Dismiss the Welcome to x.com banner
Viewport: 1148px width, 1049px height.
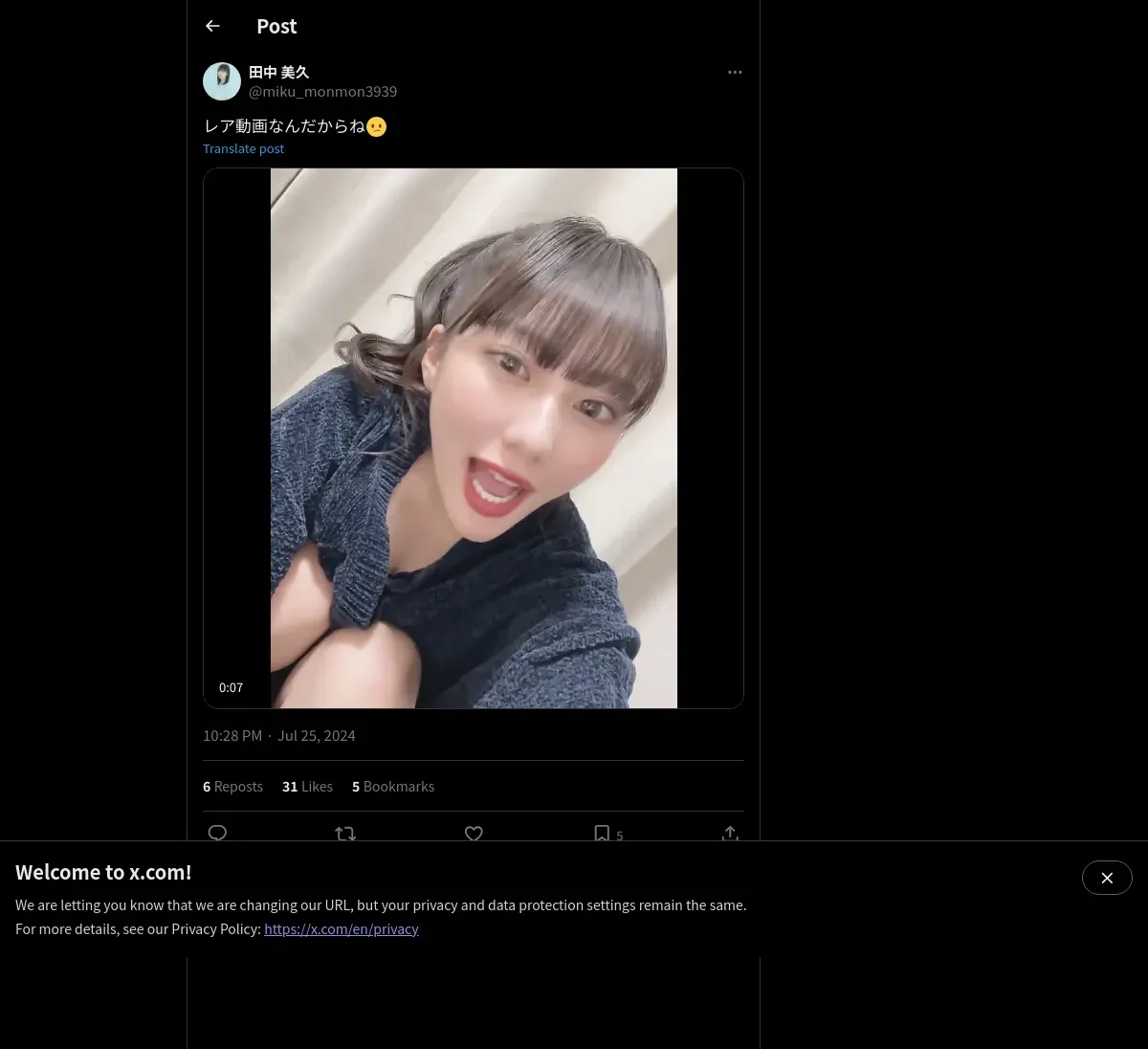(1107, 878)
